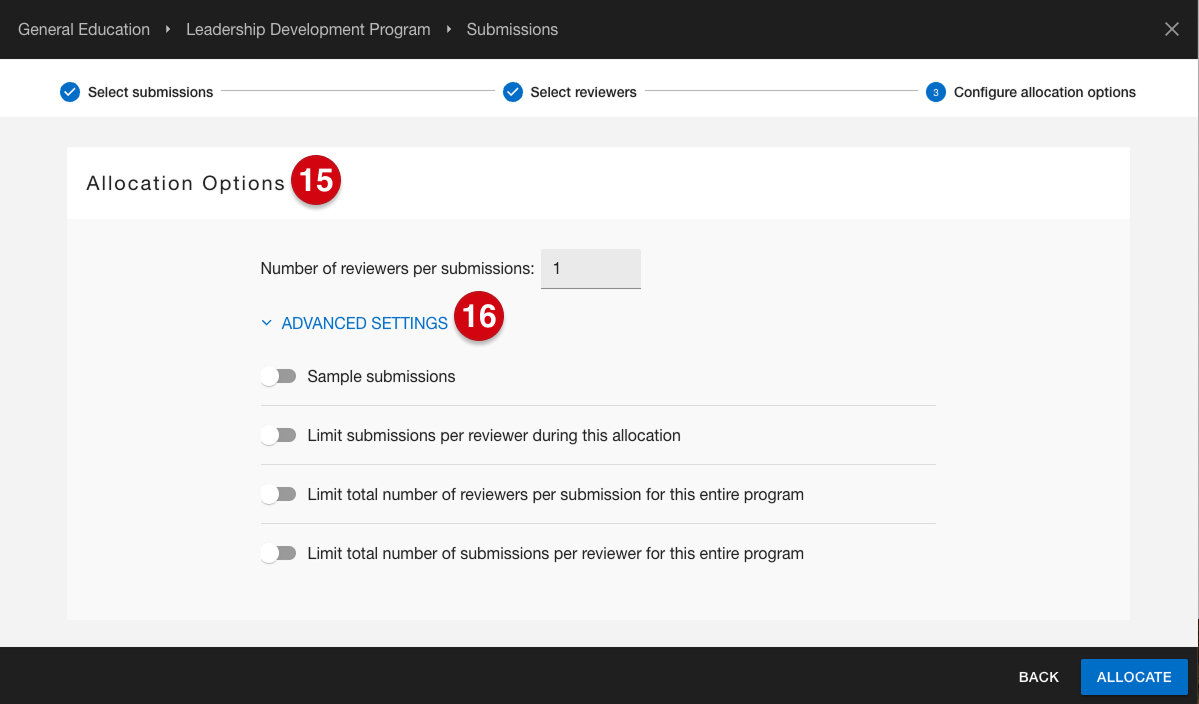The image size is (1199, 704).
Task: Close the allocation dialog with the X icon
Action: (x=1171, y=29)
